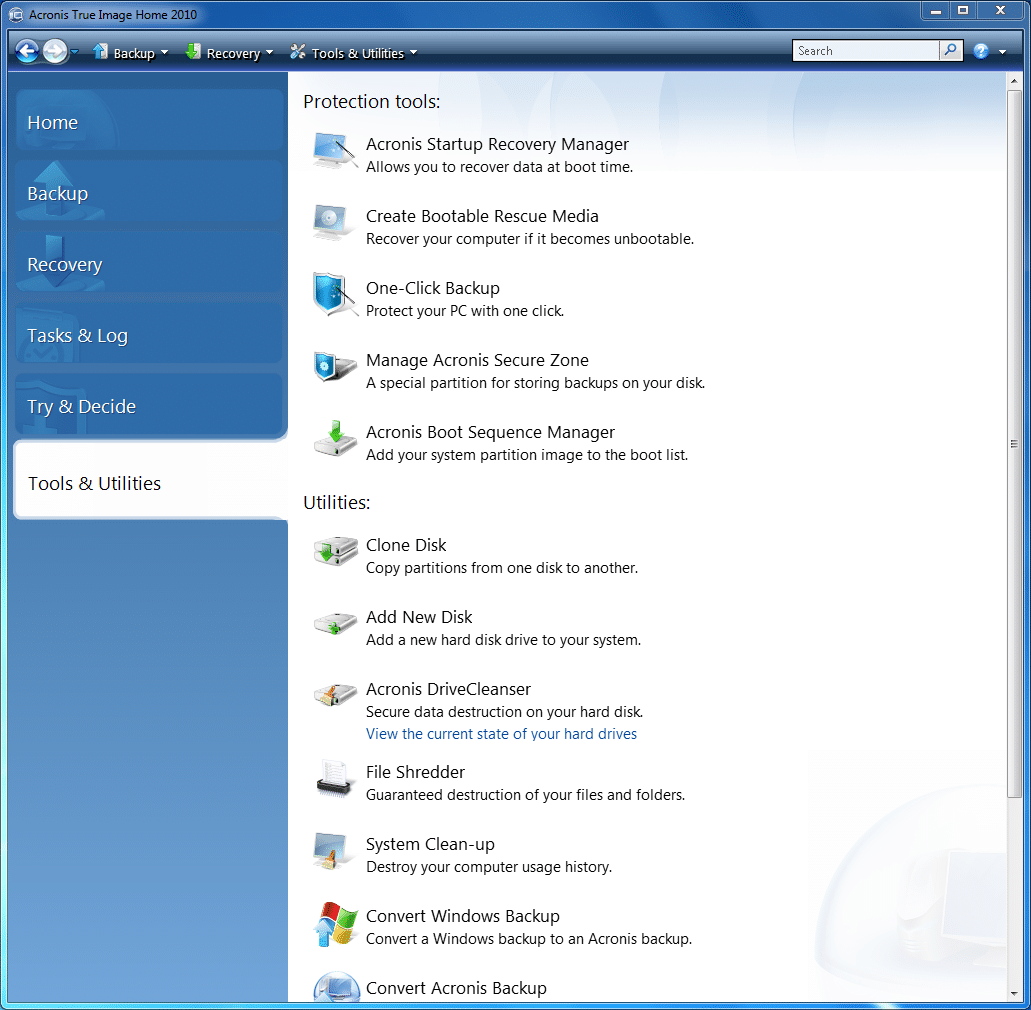Click 'Copy partitions from one disk to another.'
Image resolution: width=1031 pixels, height=1010 pixels.
point(502,568)
